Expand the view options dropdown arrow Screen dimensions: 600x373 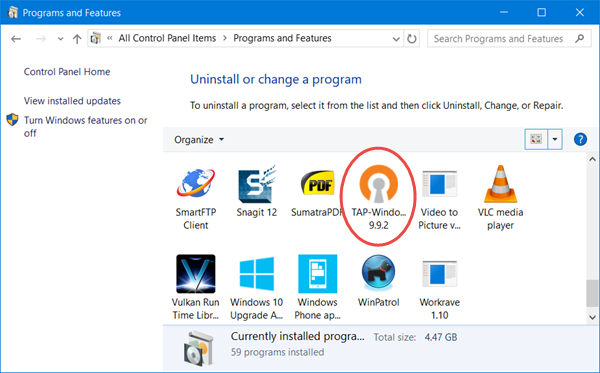(555, 139)
